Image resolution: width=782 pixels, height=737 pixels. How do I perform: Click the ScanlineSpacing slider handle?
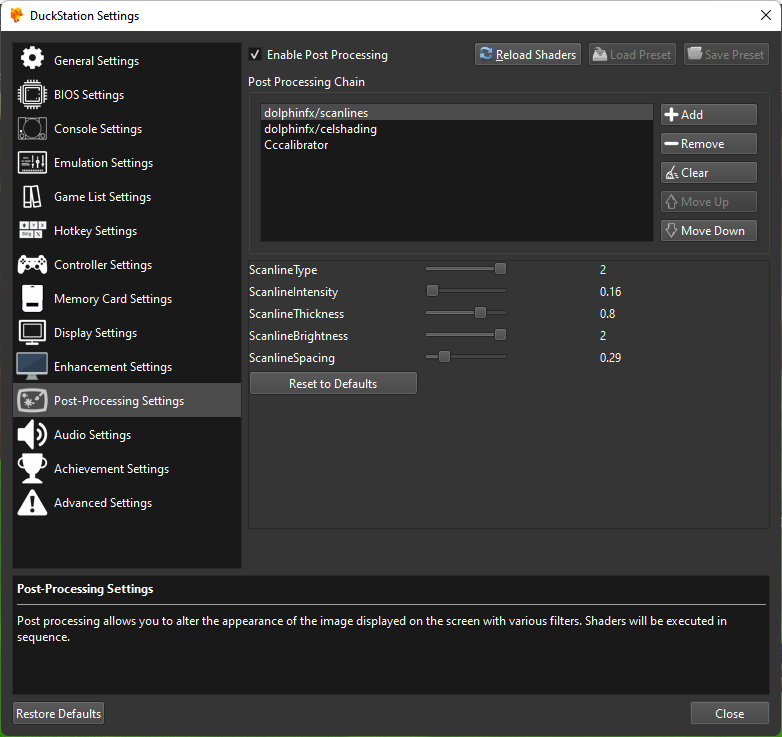[444, 357]
